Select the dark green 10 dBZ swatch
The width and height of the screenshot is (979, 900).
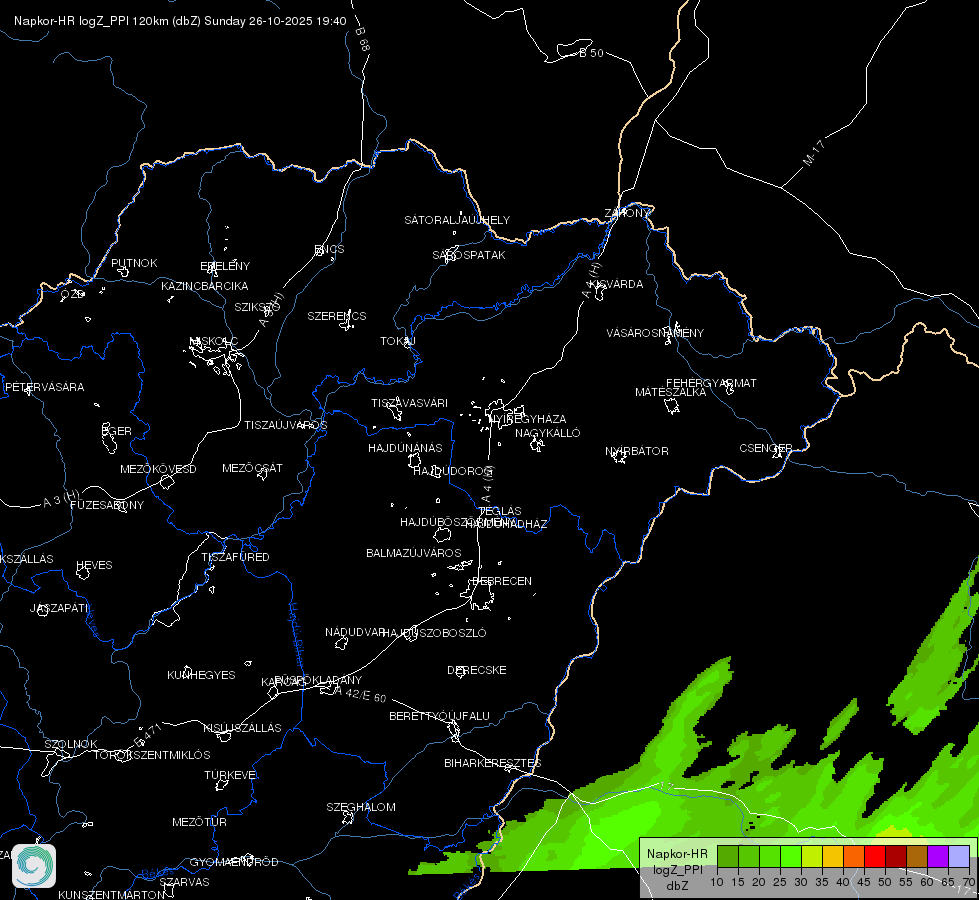tap(728, 857)
